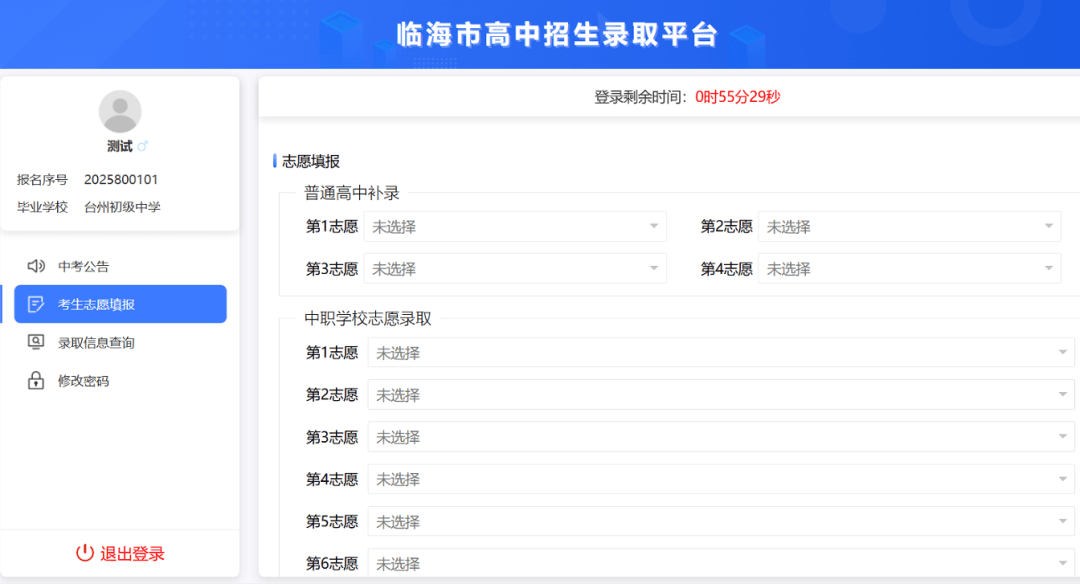The width and height of the screenshot is (1080, 584).
Task: Click the user avatar icon
Action: click(x=120, y=112)
